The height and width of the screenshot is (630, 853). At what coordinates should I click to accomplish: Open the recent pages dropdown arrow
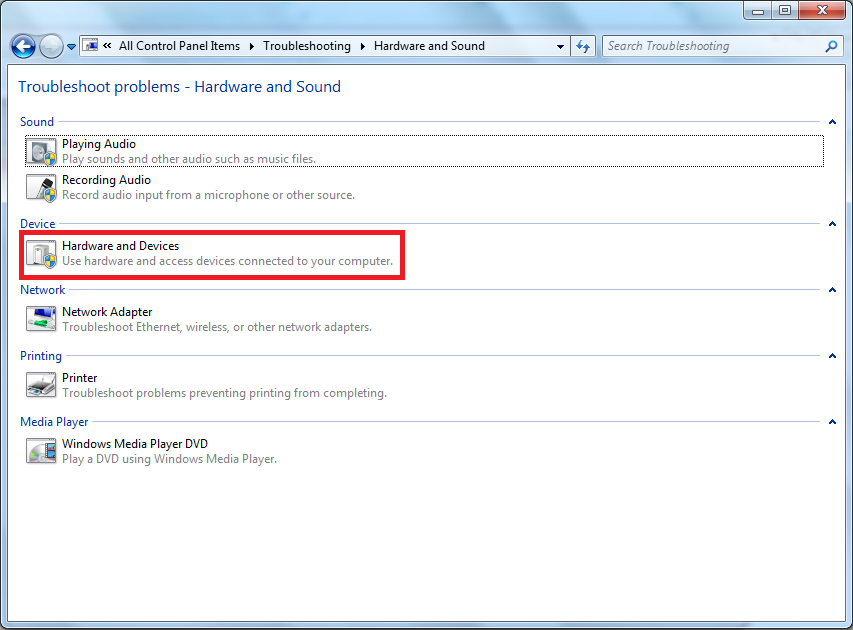[x=71, y=47]
